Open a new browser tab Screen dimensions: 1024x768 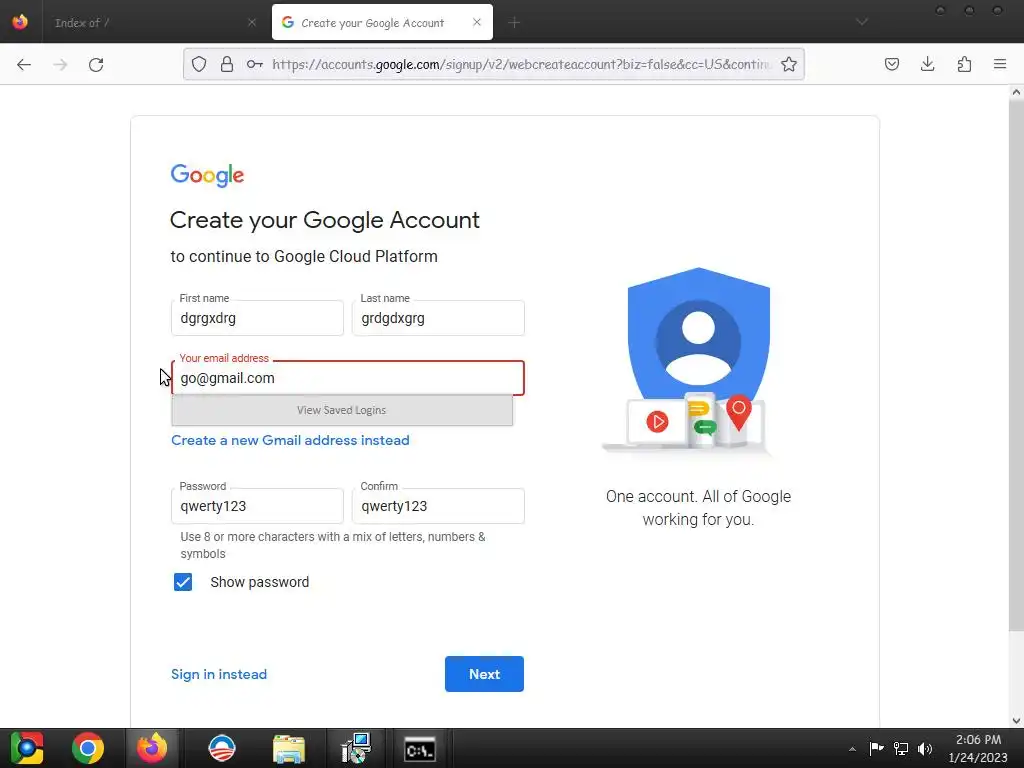click(514, 23)
